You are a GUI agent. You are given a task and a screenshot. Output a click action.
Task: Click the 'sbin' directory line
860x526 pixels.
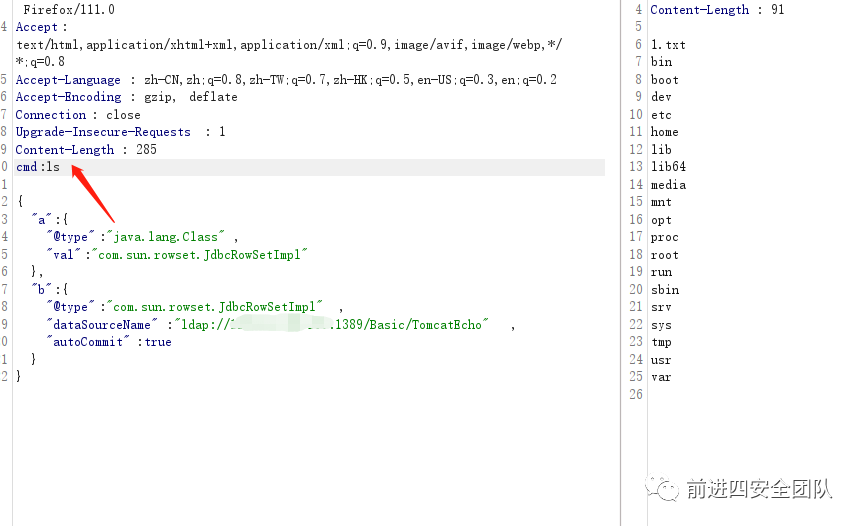(665, 290)
